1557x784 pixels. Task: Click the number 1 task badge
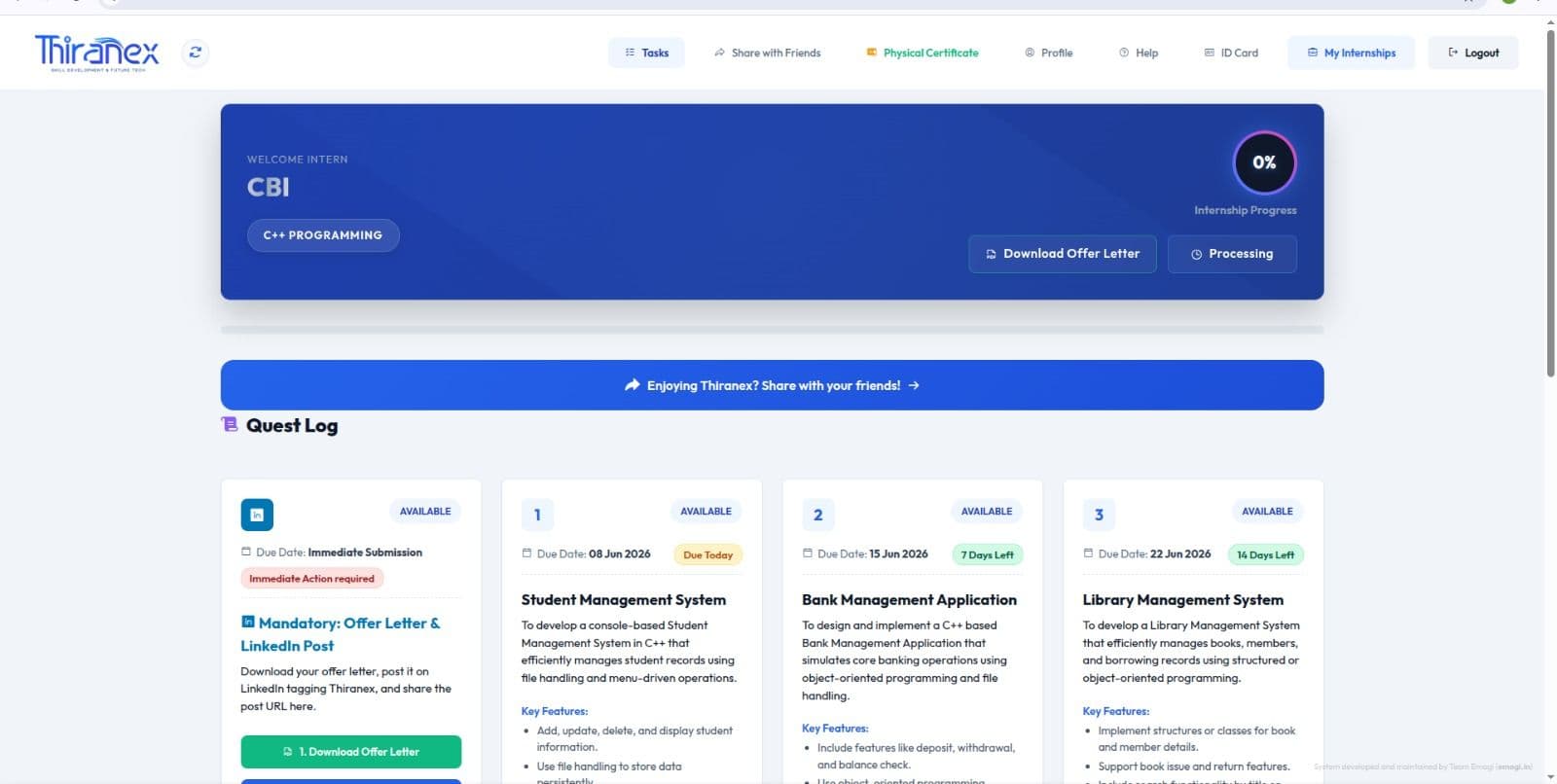[537, 515]
